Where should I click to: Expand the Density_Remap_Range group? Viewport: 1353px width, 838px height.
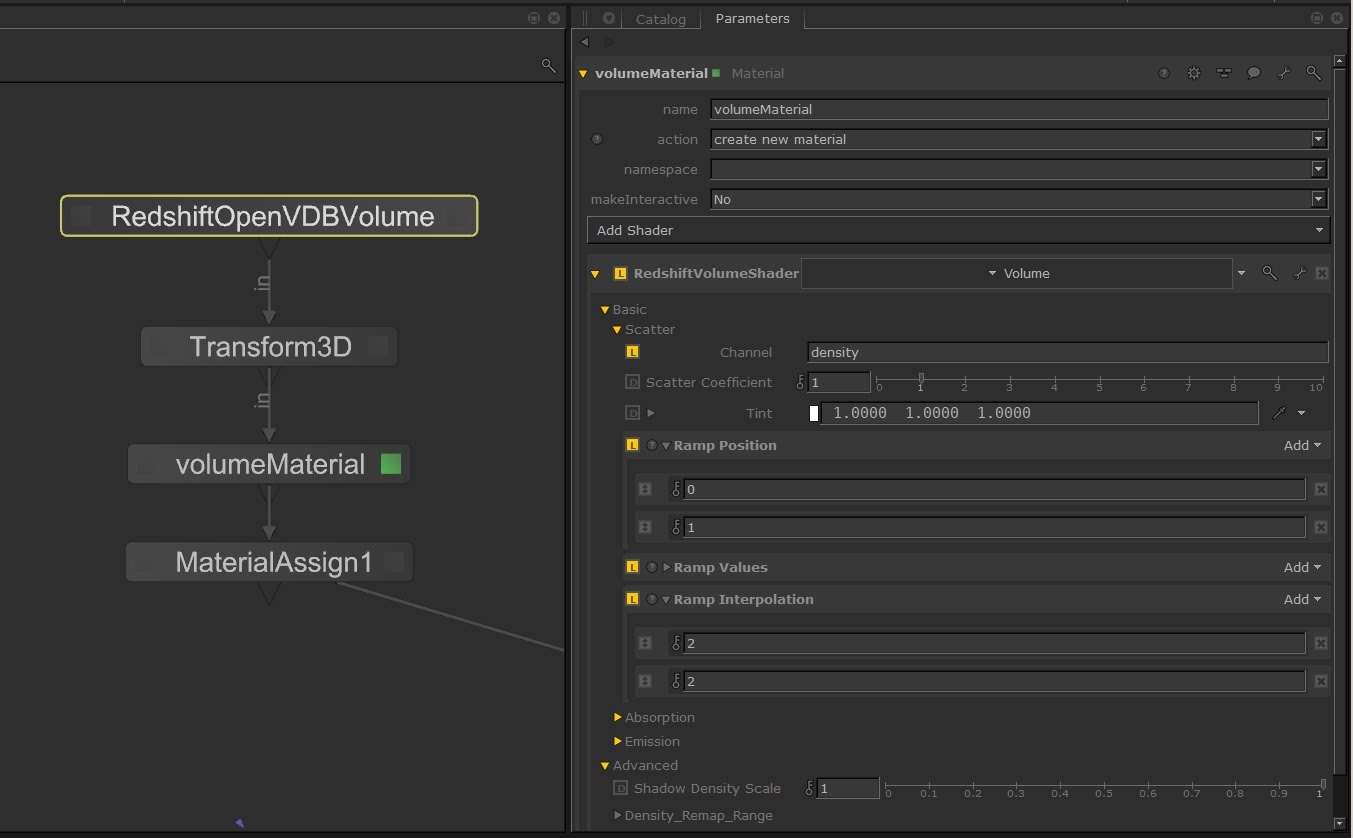coord(618,815)
